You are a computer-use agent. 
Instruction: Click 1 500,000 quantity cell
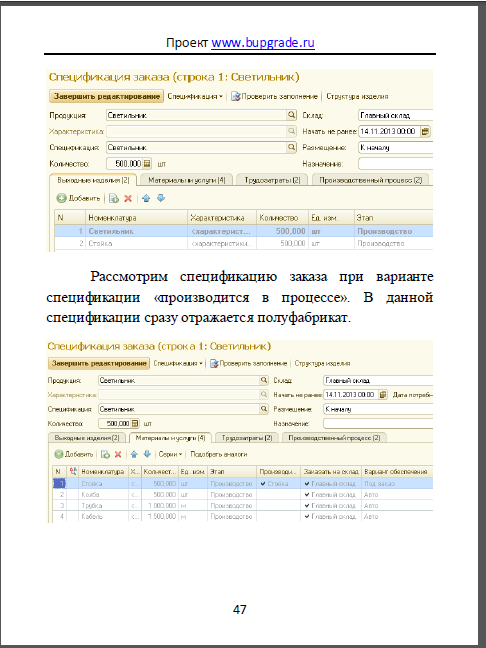coord(160,517)
